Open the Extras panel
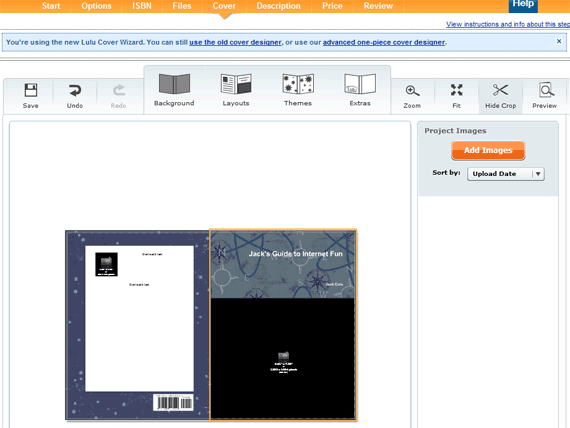 point(360,90)
